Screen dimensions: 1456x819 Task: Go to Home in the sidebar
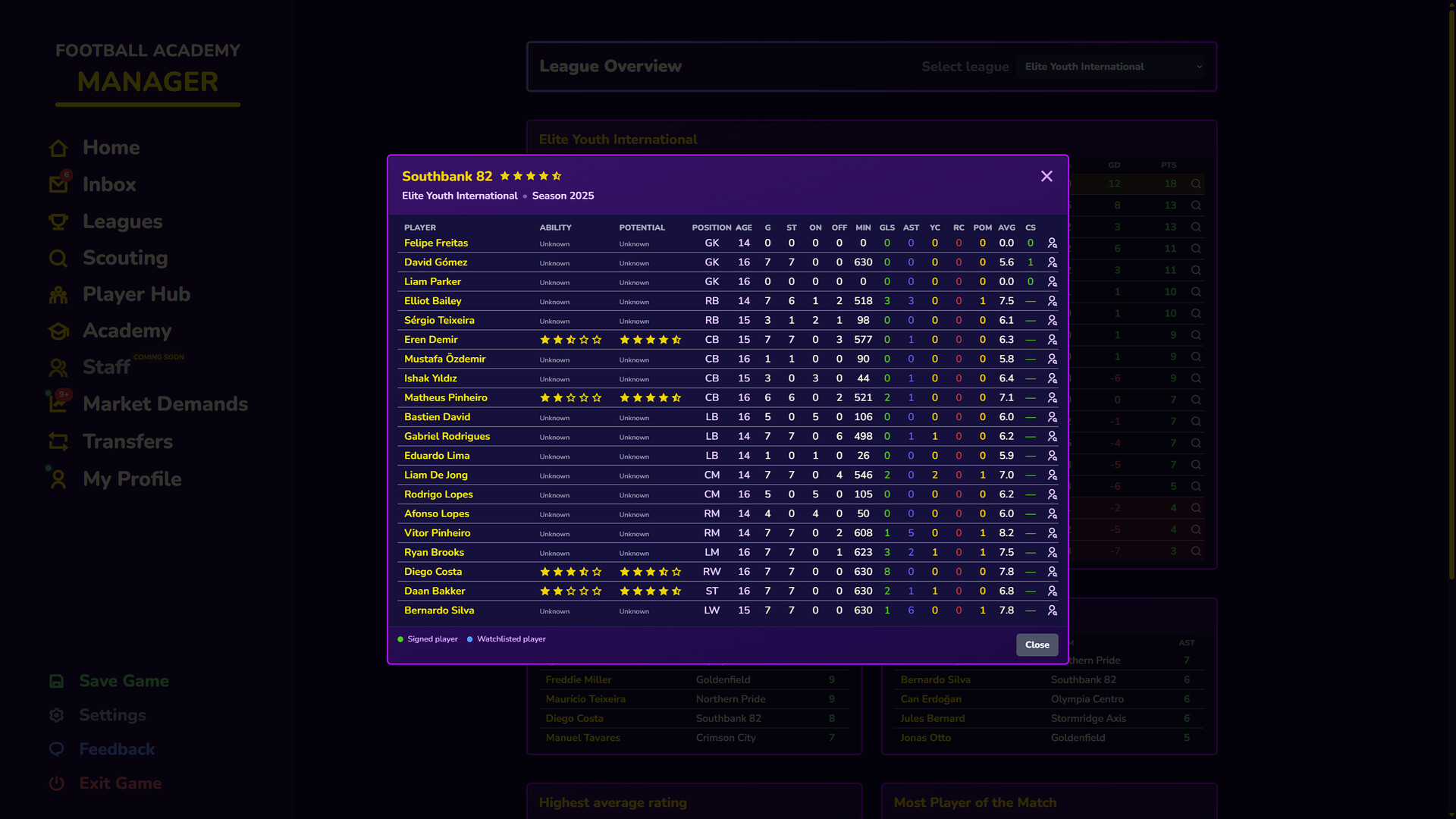point(111,147)
